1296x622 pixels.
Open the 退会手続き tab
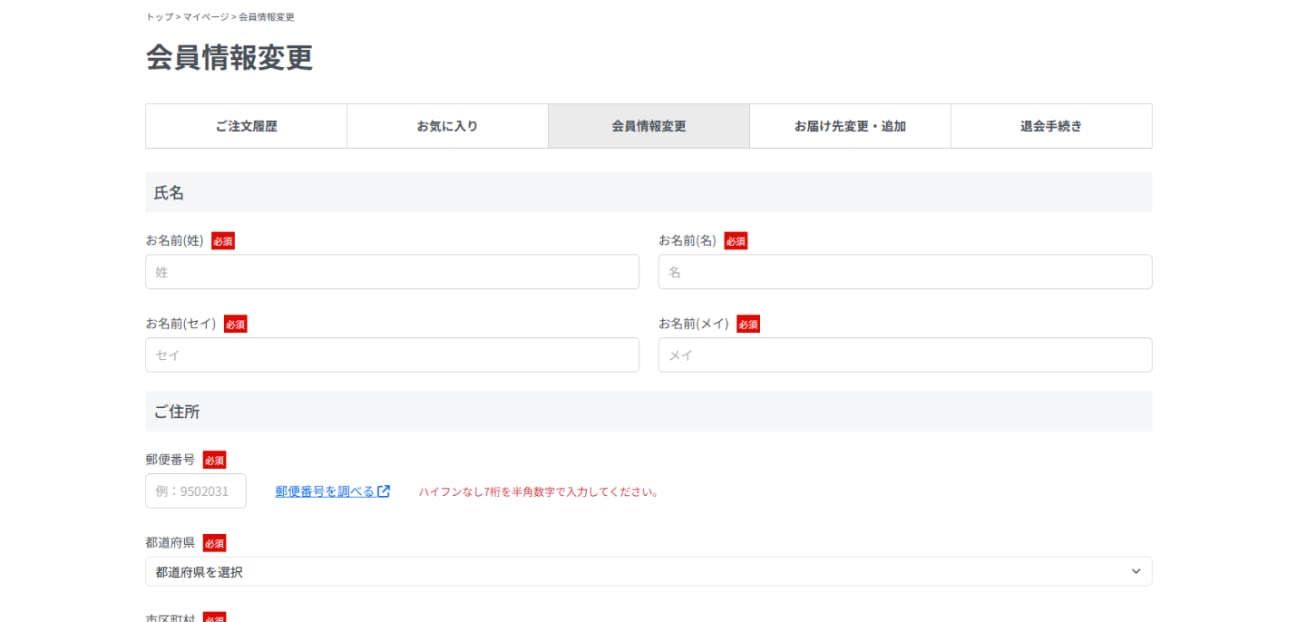point(1051,126)
